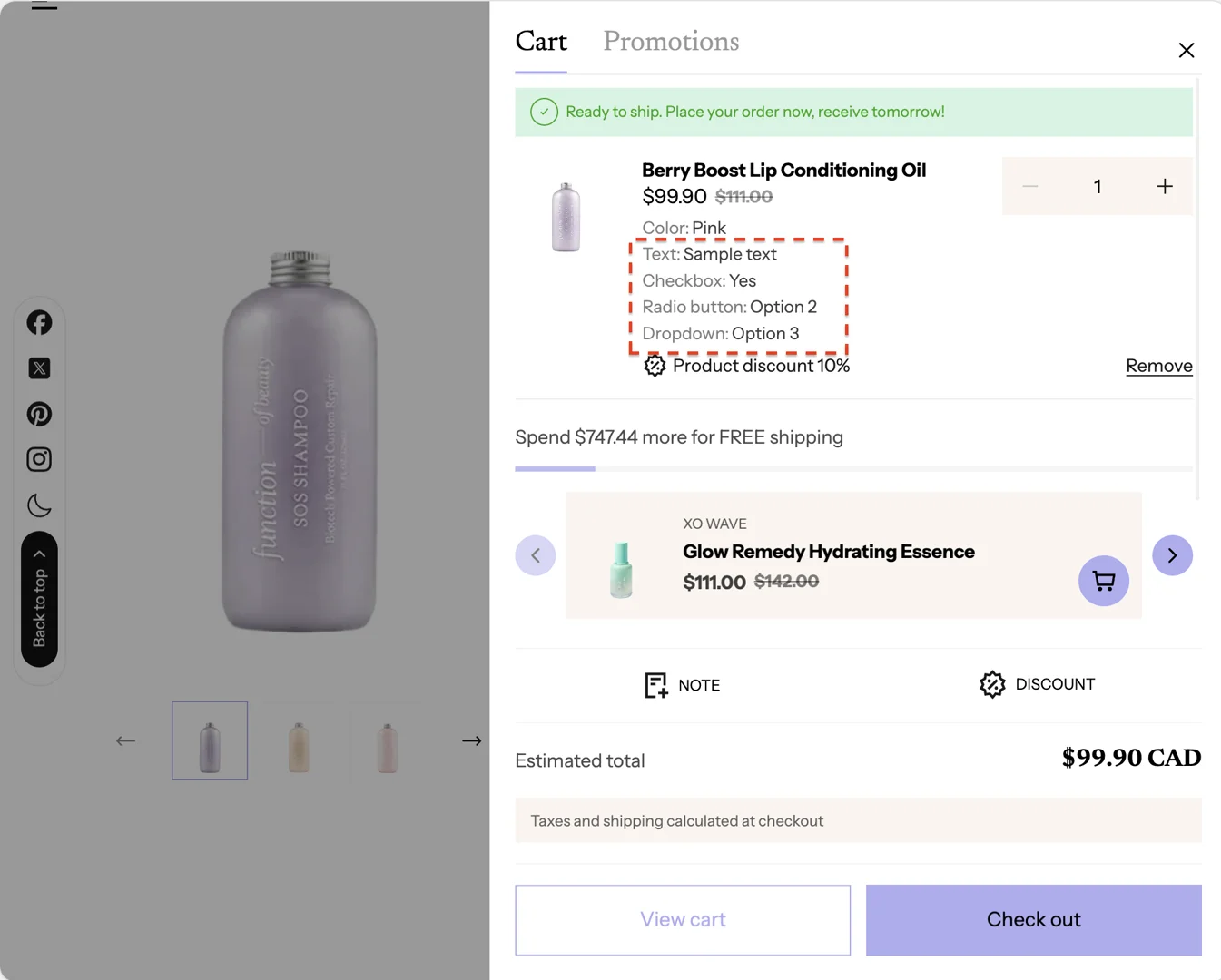The height and width of the screenshot is (980, 1221).
Task: Open the Instagram social icon
Action: 39,459
